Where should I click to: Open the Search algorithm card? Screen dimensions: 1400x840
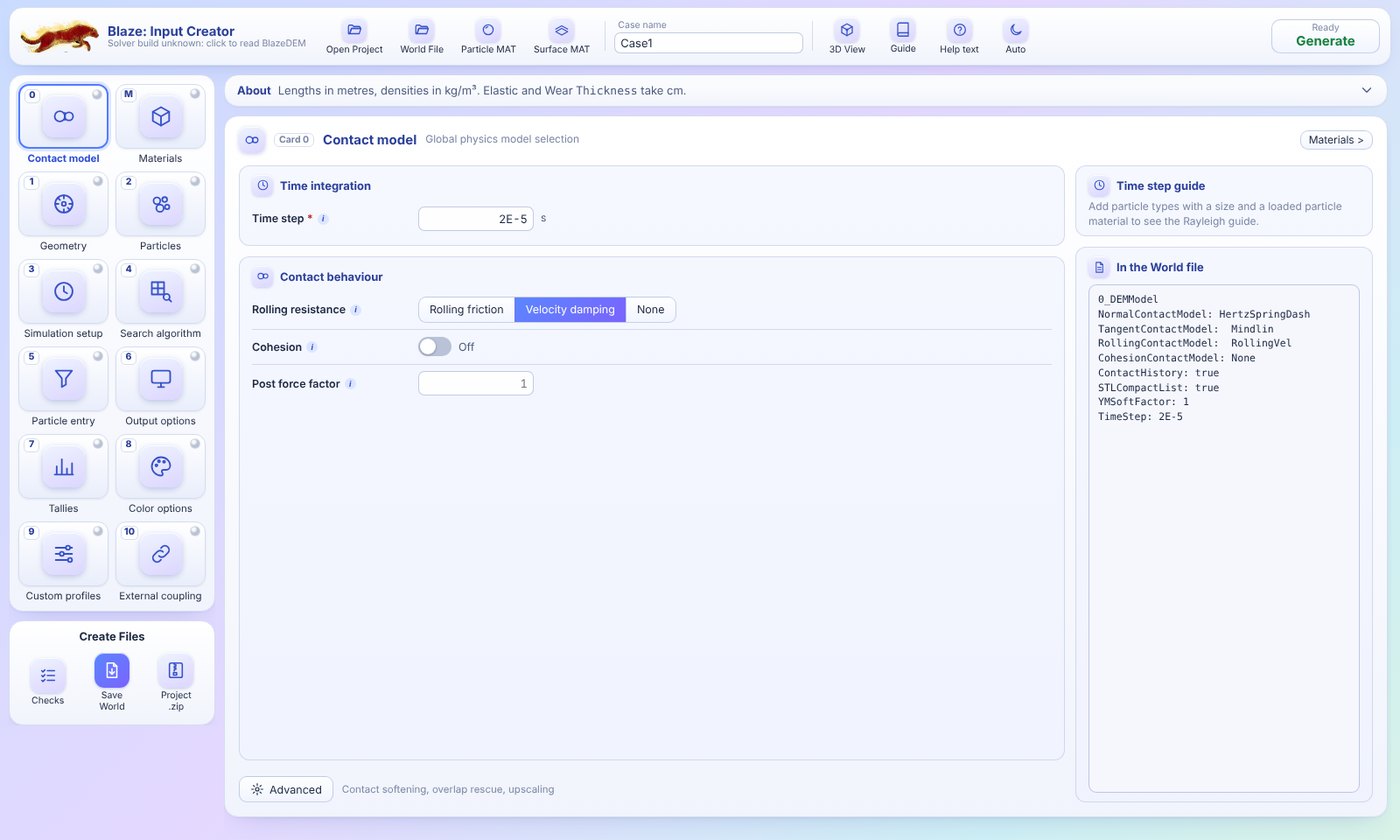160,292
